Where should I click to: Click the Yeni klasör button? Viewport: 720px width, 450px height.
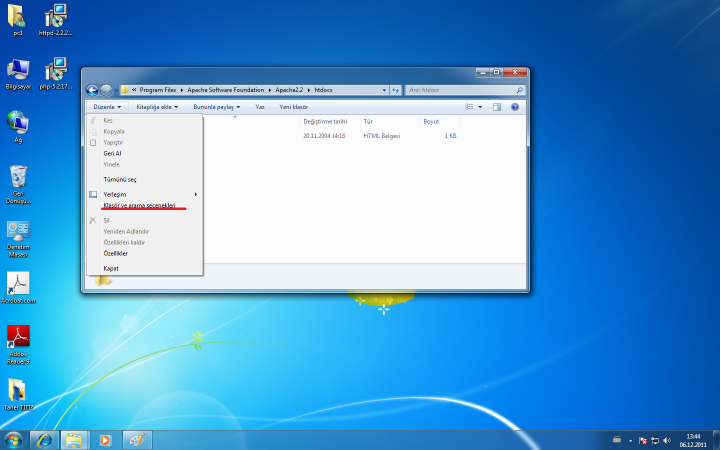tap(293, 106)
